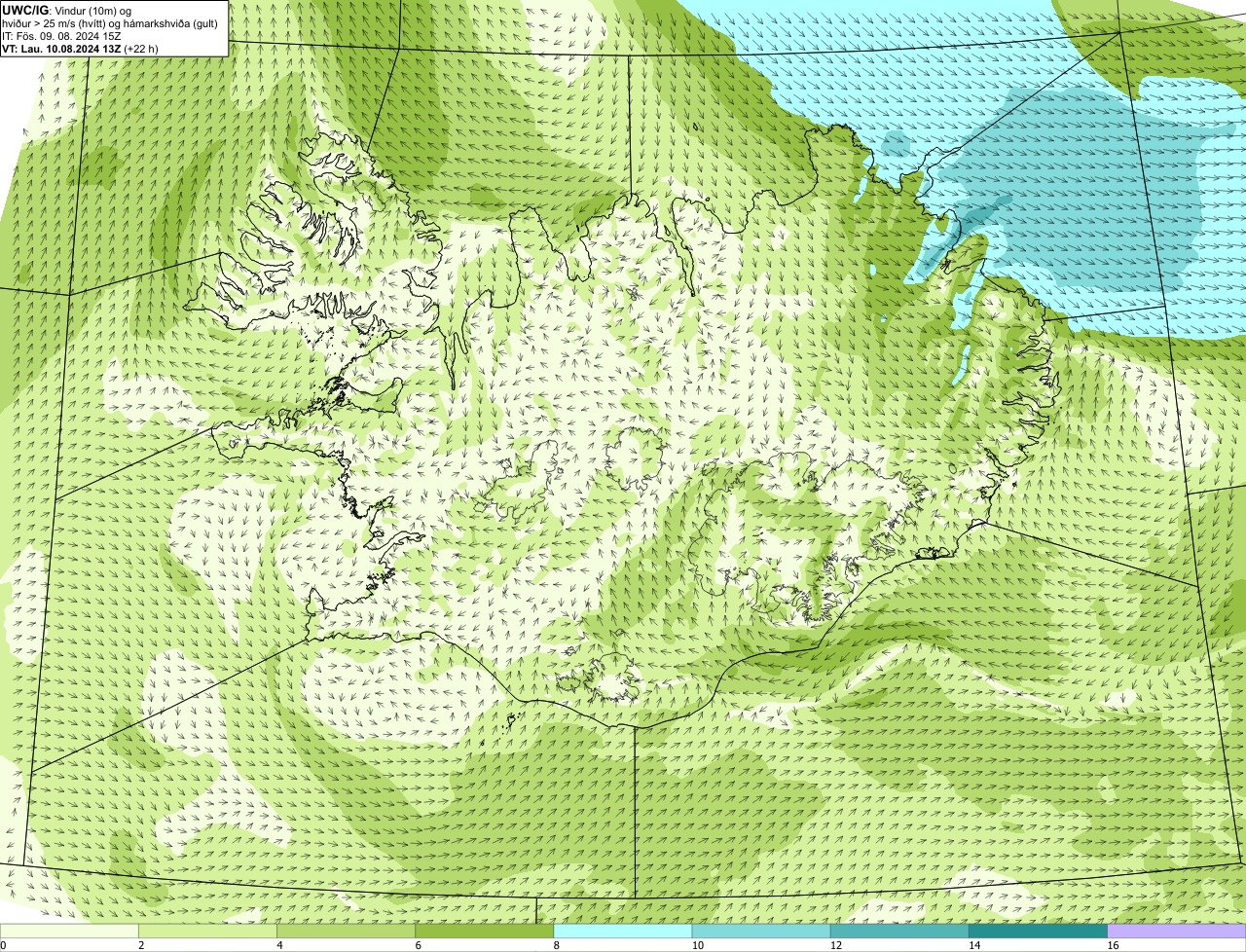Click the scale label '8'
Image resolution: width=1246 pixels, height=952 pixels.
point(557,945)
